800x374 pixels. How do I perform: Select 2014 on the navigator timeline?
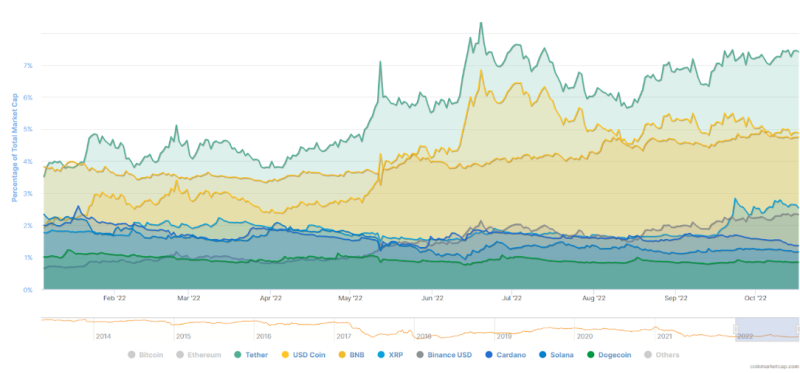point(103,336)
